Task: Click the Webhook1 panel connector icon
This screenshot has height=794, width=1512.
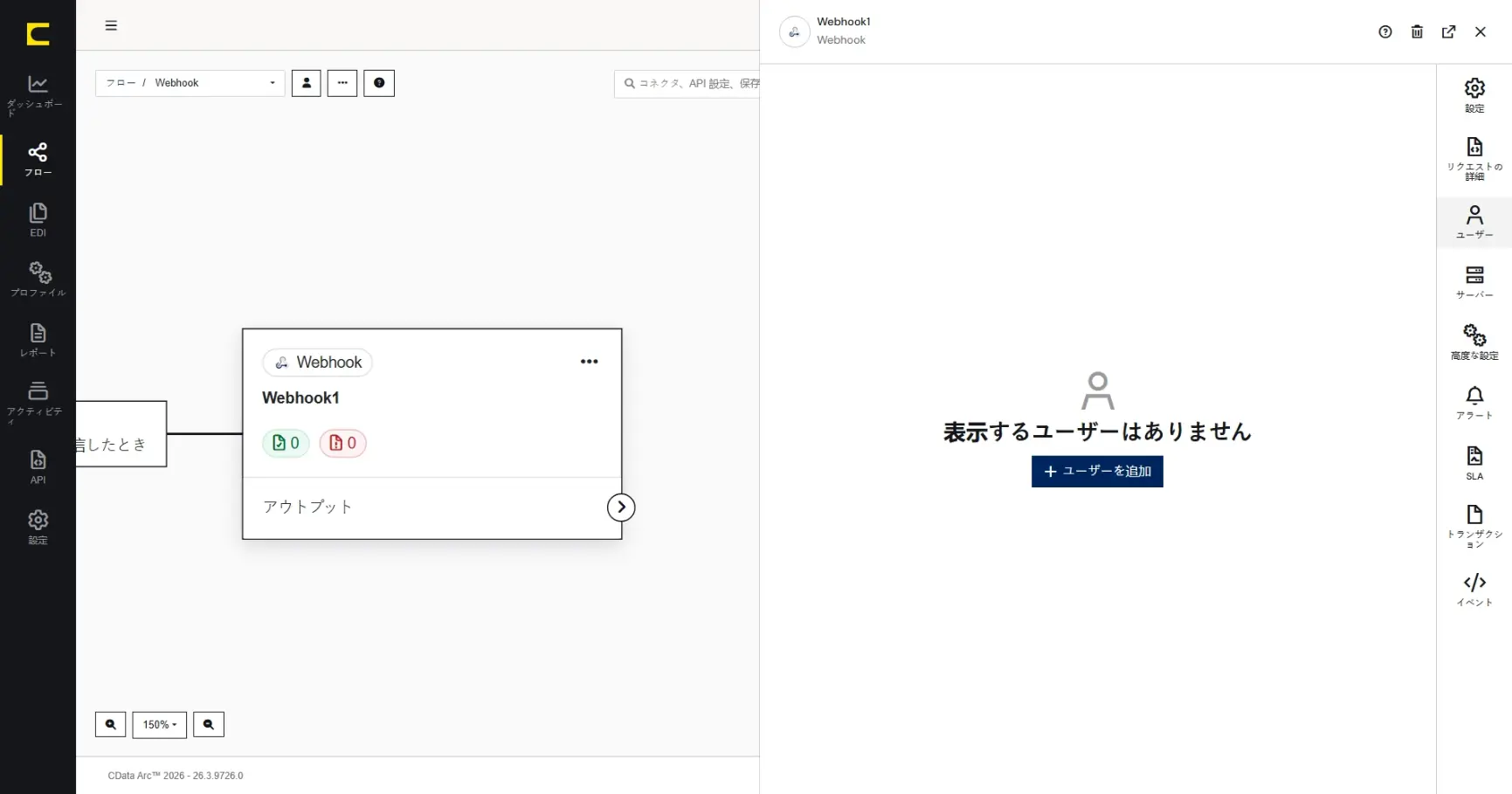Action: [794, 32]
